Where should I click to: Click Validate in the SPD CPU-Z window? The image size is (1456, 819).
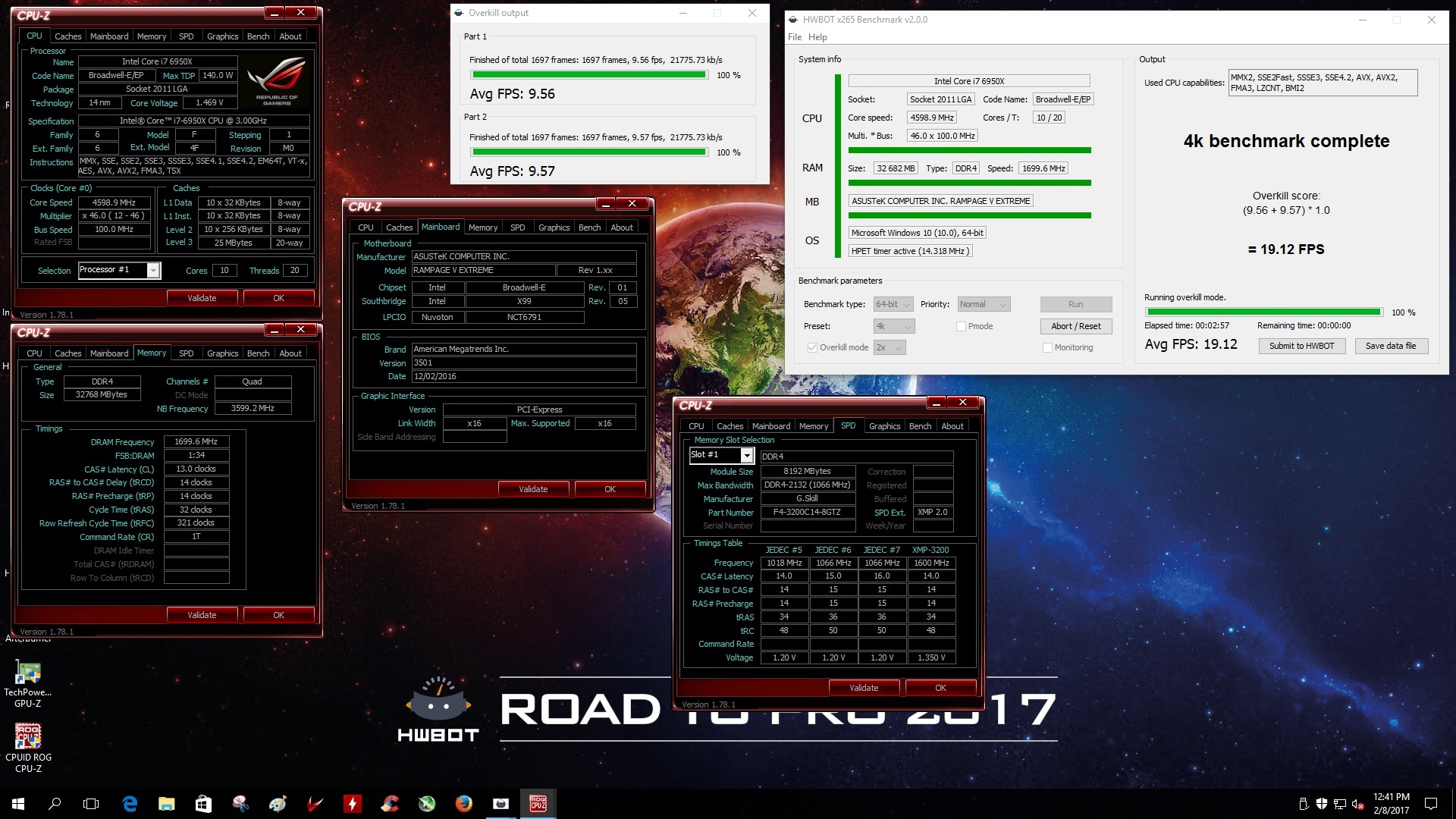[x=864, y=688]
